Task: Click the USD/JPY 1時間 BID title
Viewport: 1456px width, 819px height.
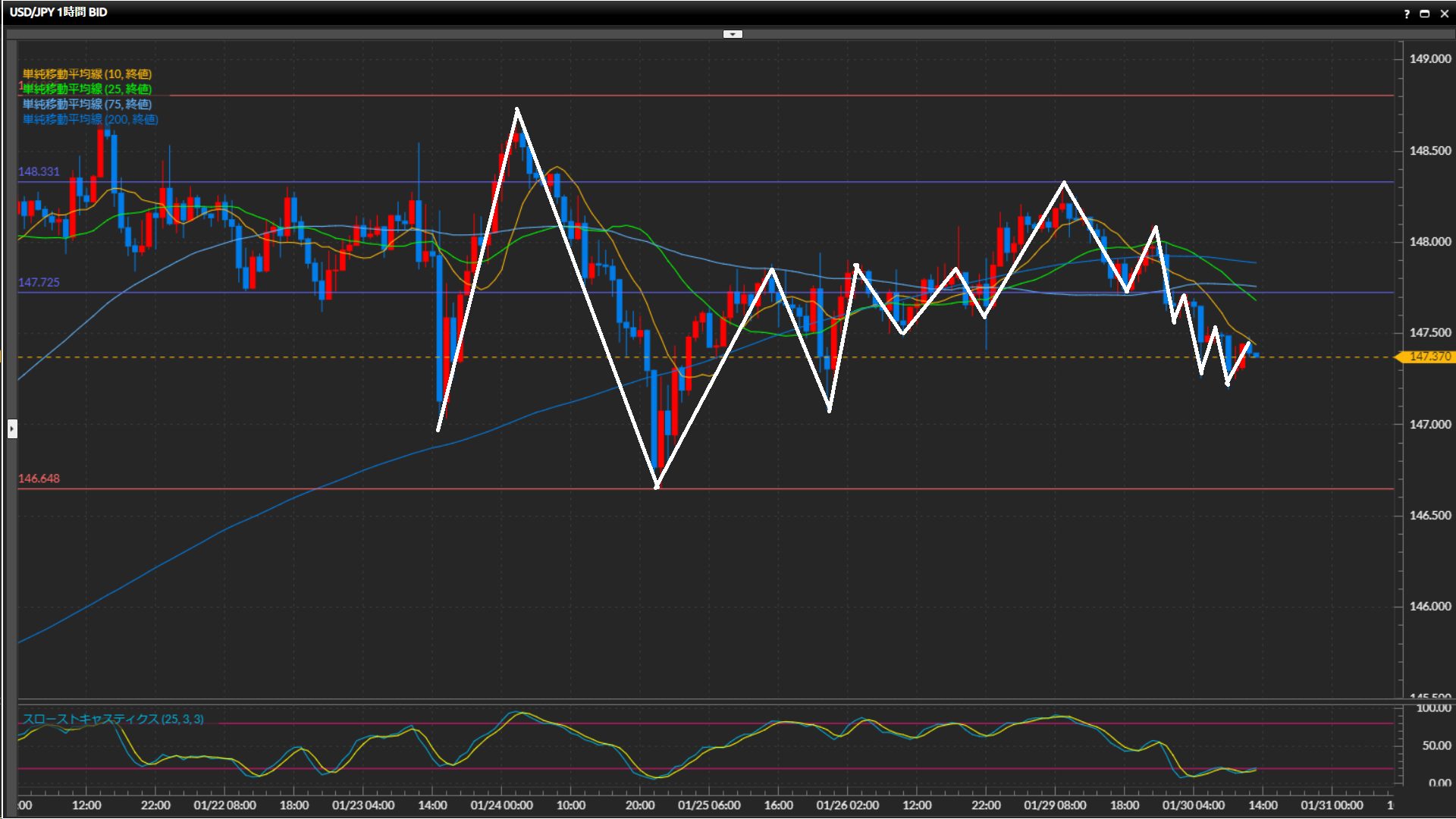Action: [58, 12]
